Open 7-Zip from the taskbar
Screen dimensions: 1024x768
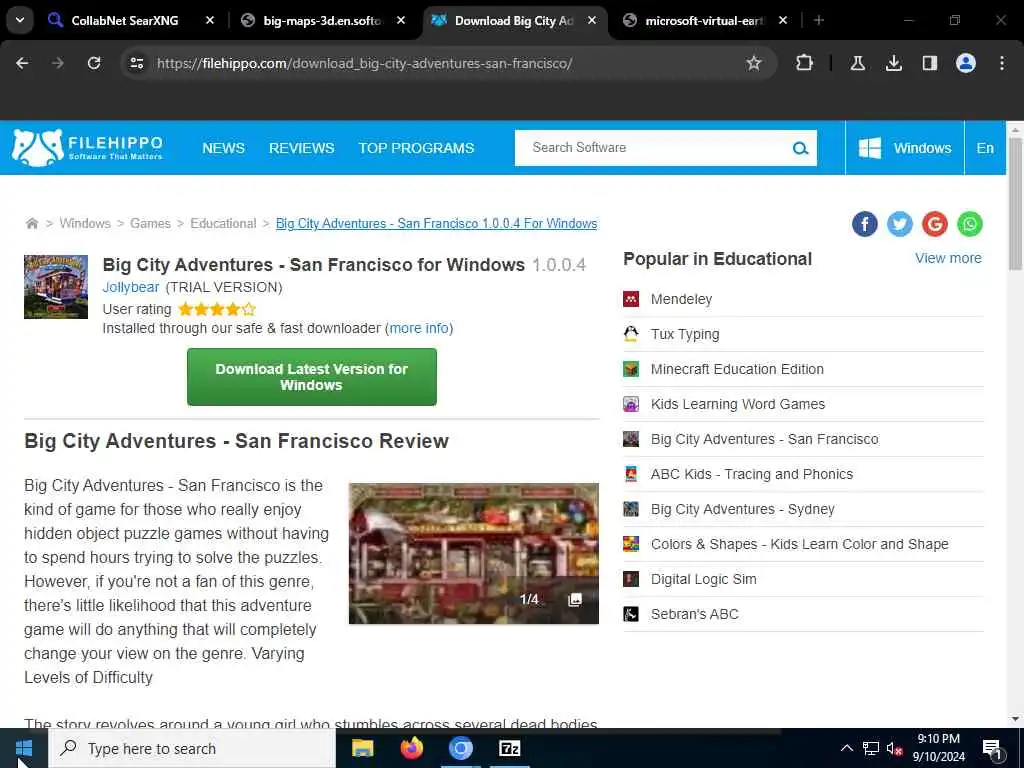point(509,748)
